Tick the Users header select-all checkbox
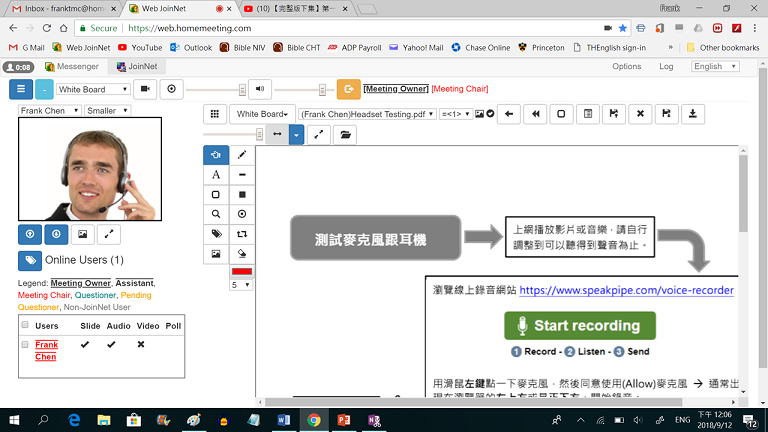The height and width of the screenshot is (432, 768). (x=25, y=325)
